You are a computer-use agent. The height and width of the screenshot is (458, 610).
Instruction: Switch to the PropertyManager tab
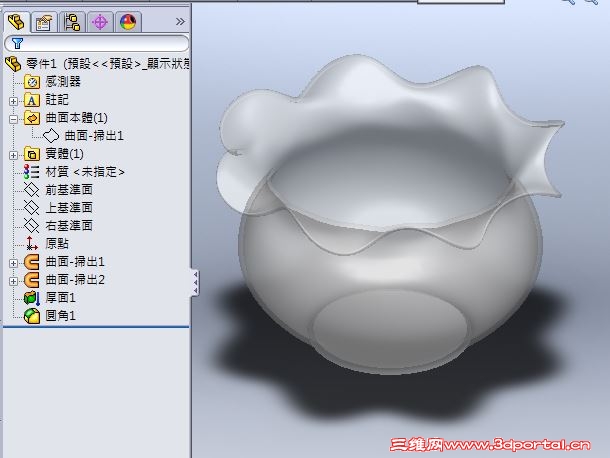pos(44,22)
